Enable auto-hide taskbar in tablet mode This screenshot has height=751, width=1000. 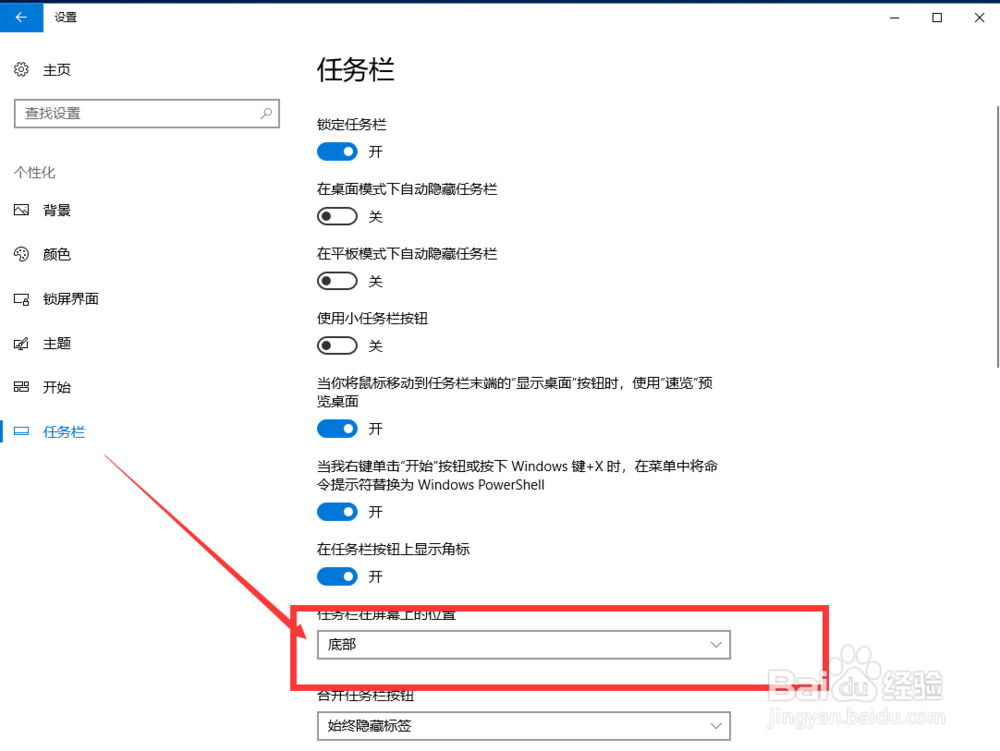click(x=337, y=281)
